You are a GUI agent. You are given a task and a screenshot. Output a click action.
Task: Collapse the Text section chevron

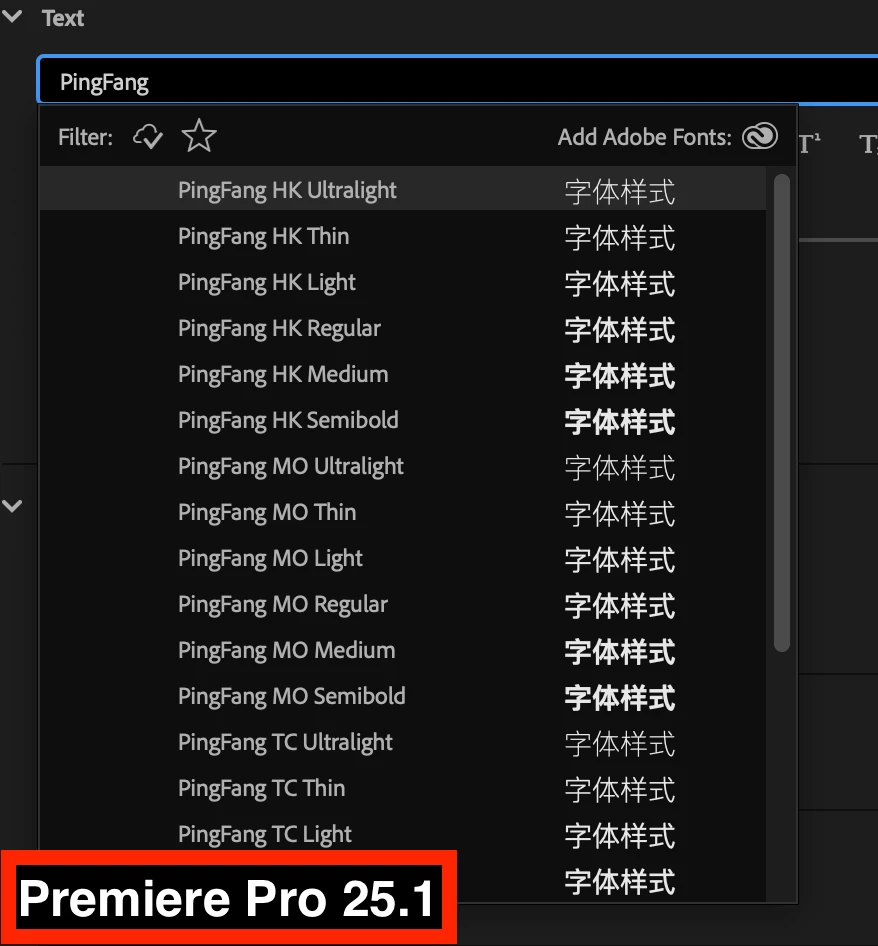click(x=12, y=16)
